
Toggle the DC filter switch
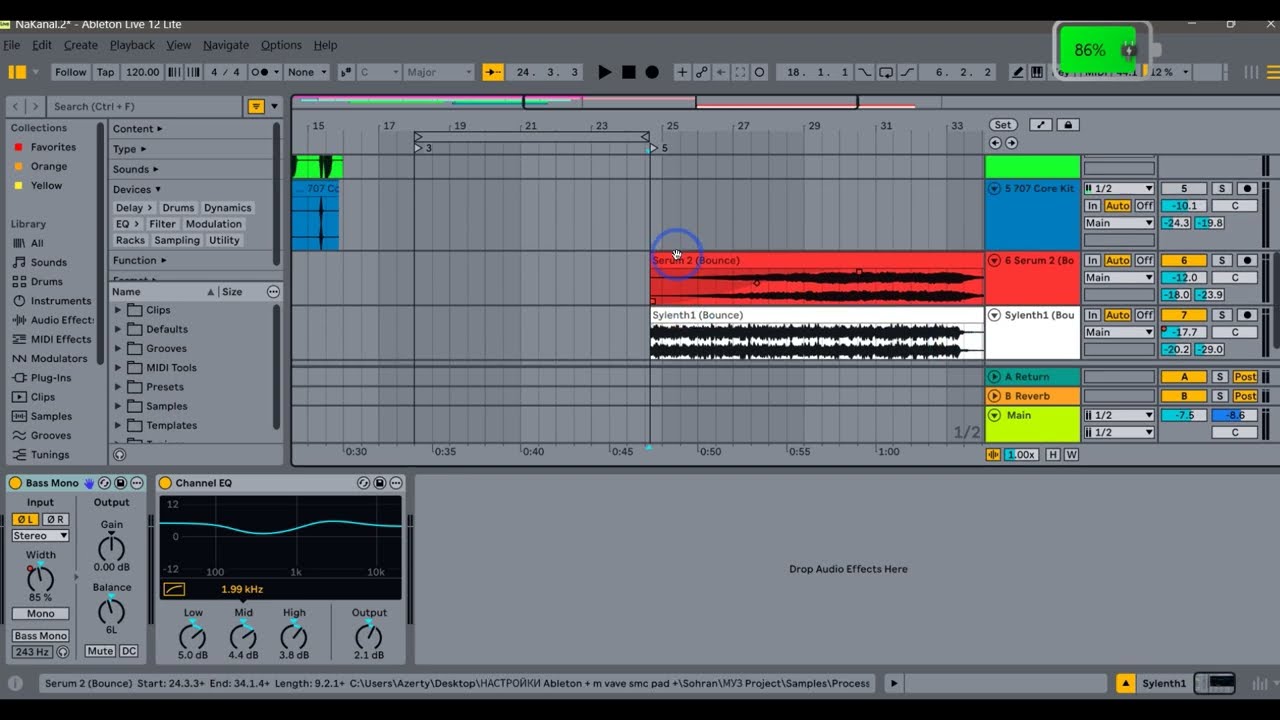pos(129,651)
